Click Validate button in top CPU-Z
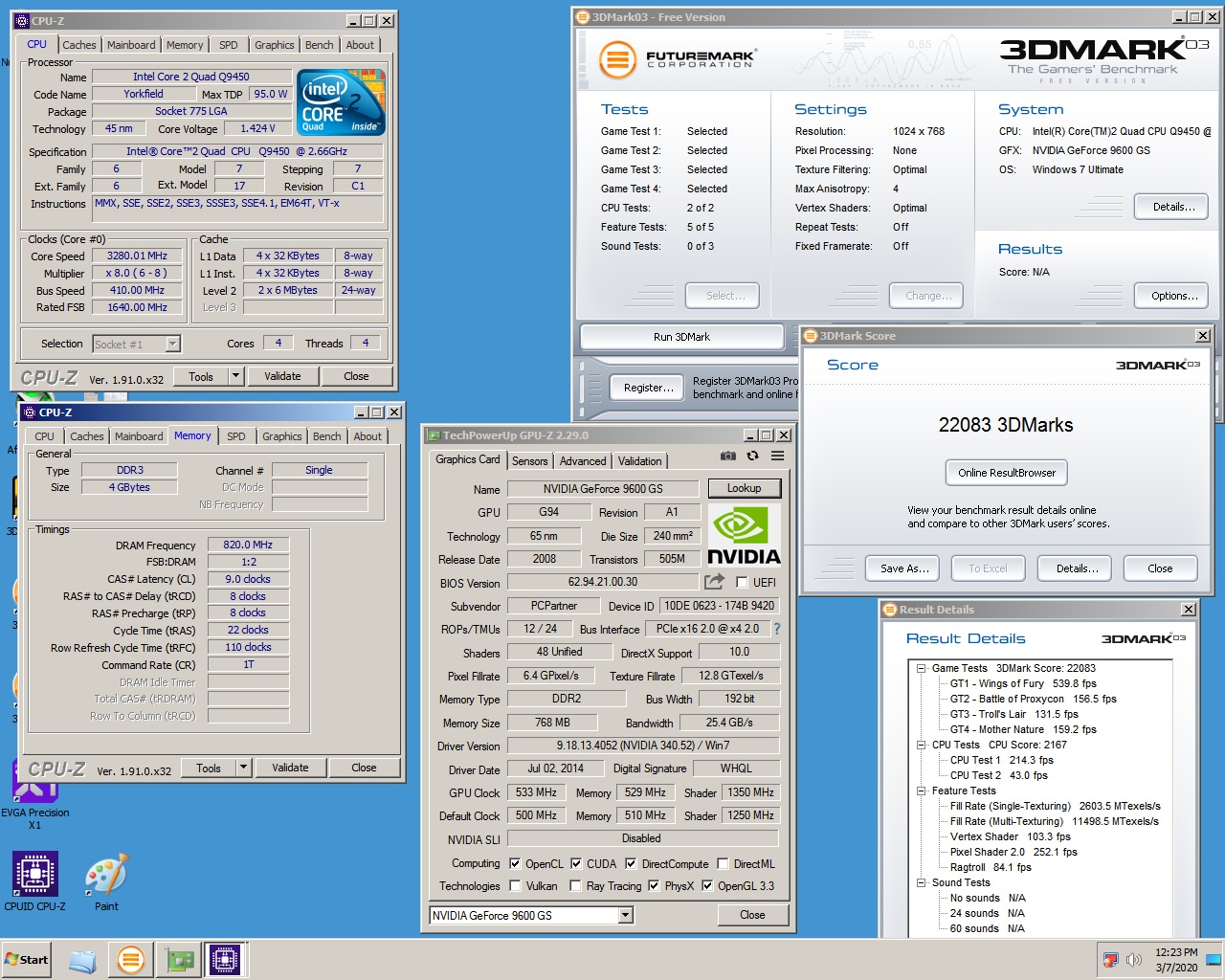Viewport: 1225px width, 980px height. [282, 376]
